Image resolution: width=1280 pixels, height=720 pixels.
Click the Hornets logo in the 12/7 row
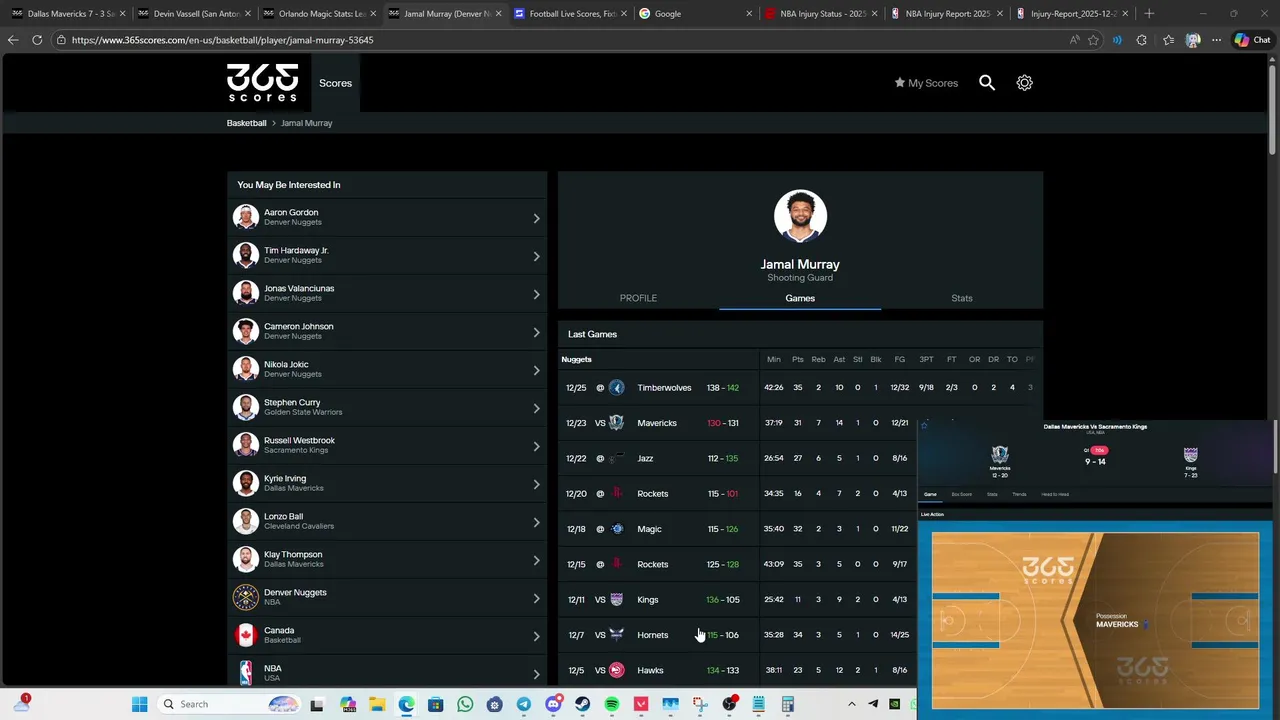[616, 635]
